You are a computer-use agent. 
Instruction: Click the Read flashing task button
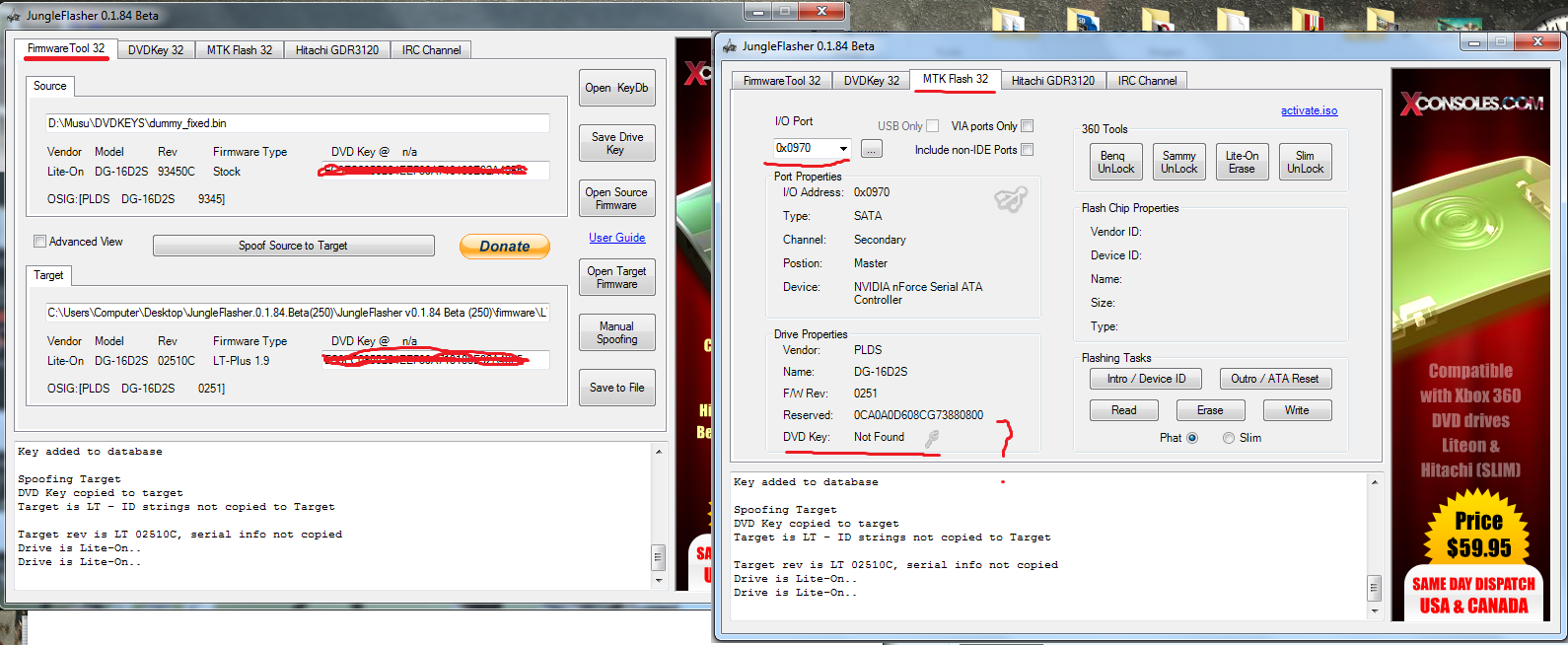1123,410
